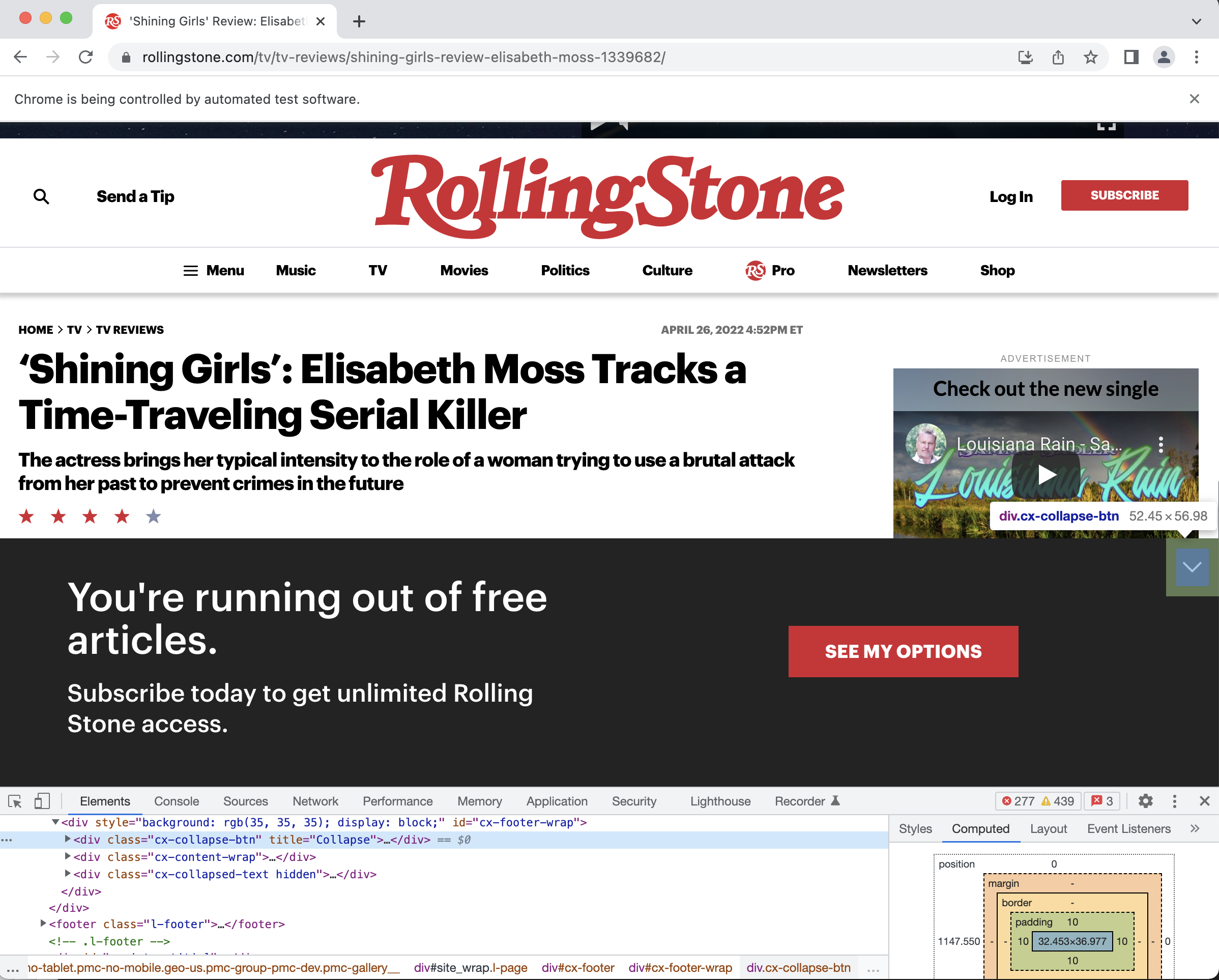Click Log In

pyautogui.click(x=1011, y=196)
